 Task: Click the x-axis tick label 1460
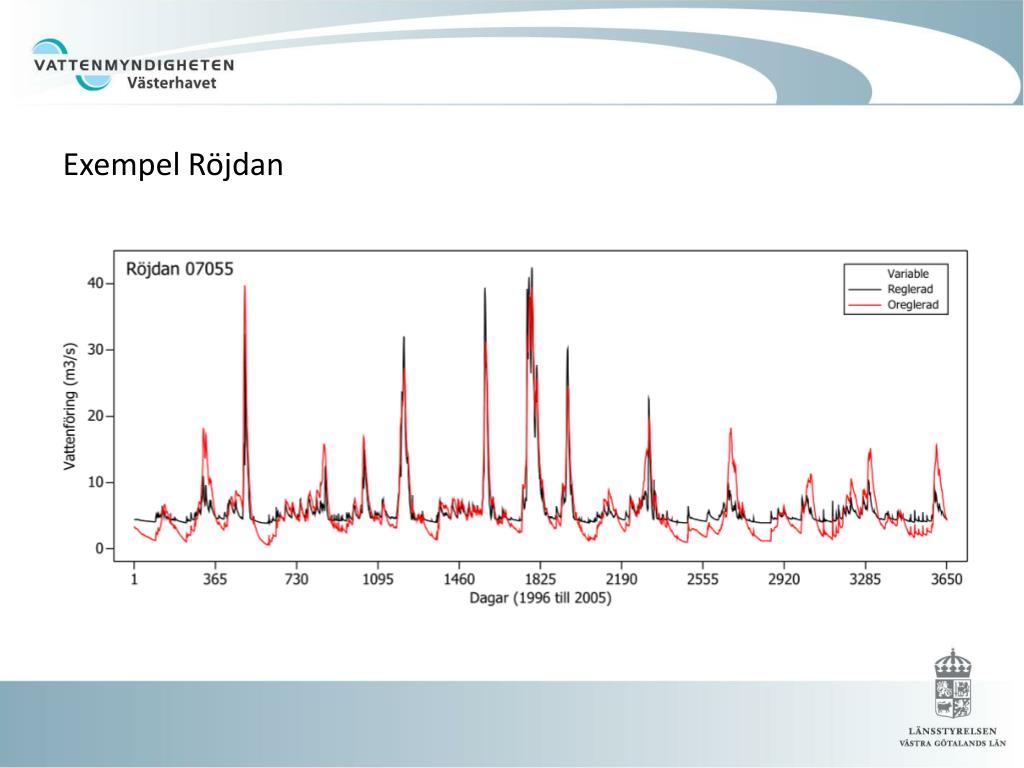click(459, 579)
